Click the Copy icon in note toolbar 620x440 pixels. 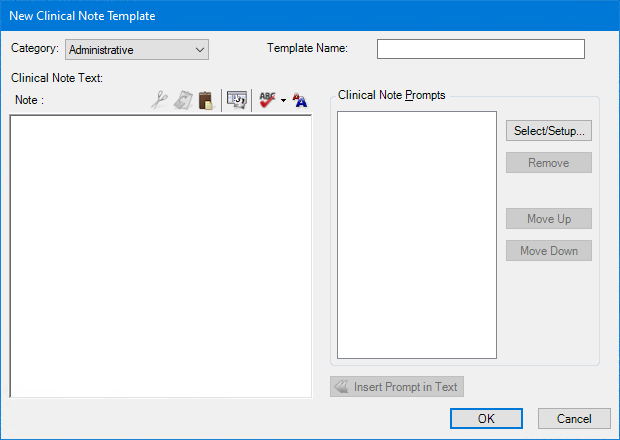182,100
